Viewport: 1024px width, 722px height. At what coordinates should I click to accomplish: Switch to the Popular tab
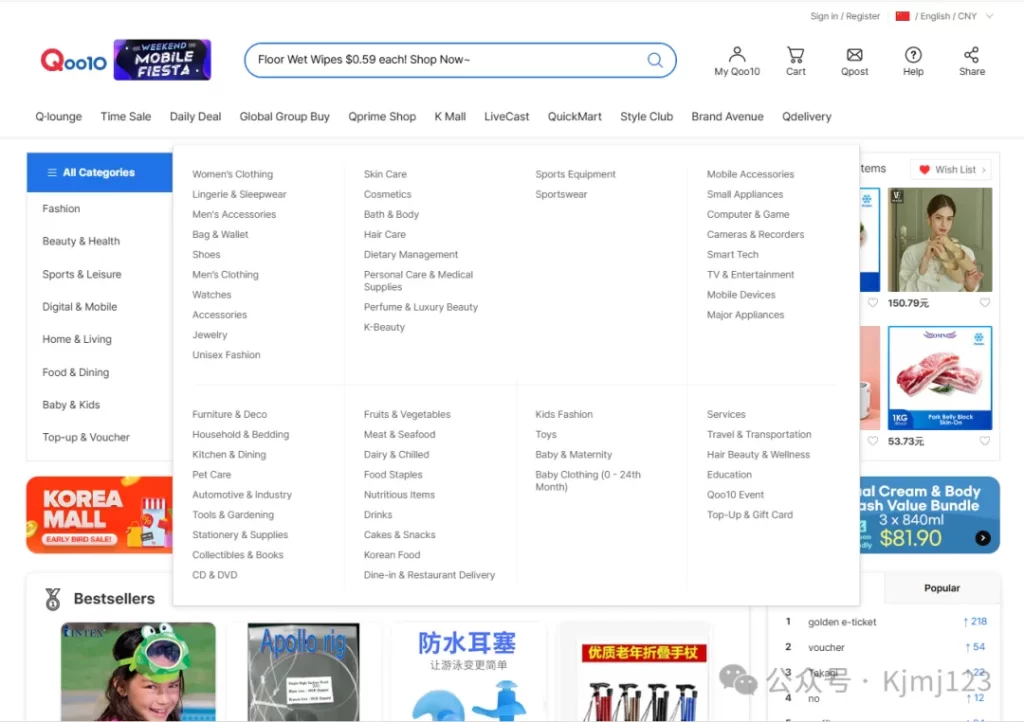click(942, 588)
